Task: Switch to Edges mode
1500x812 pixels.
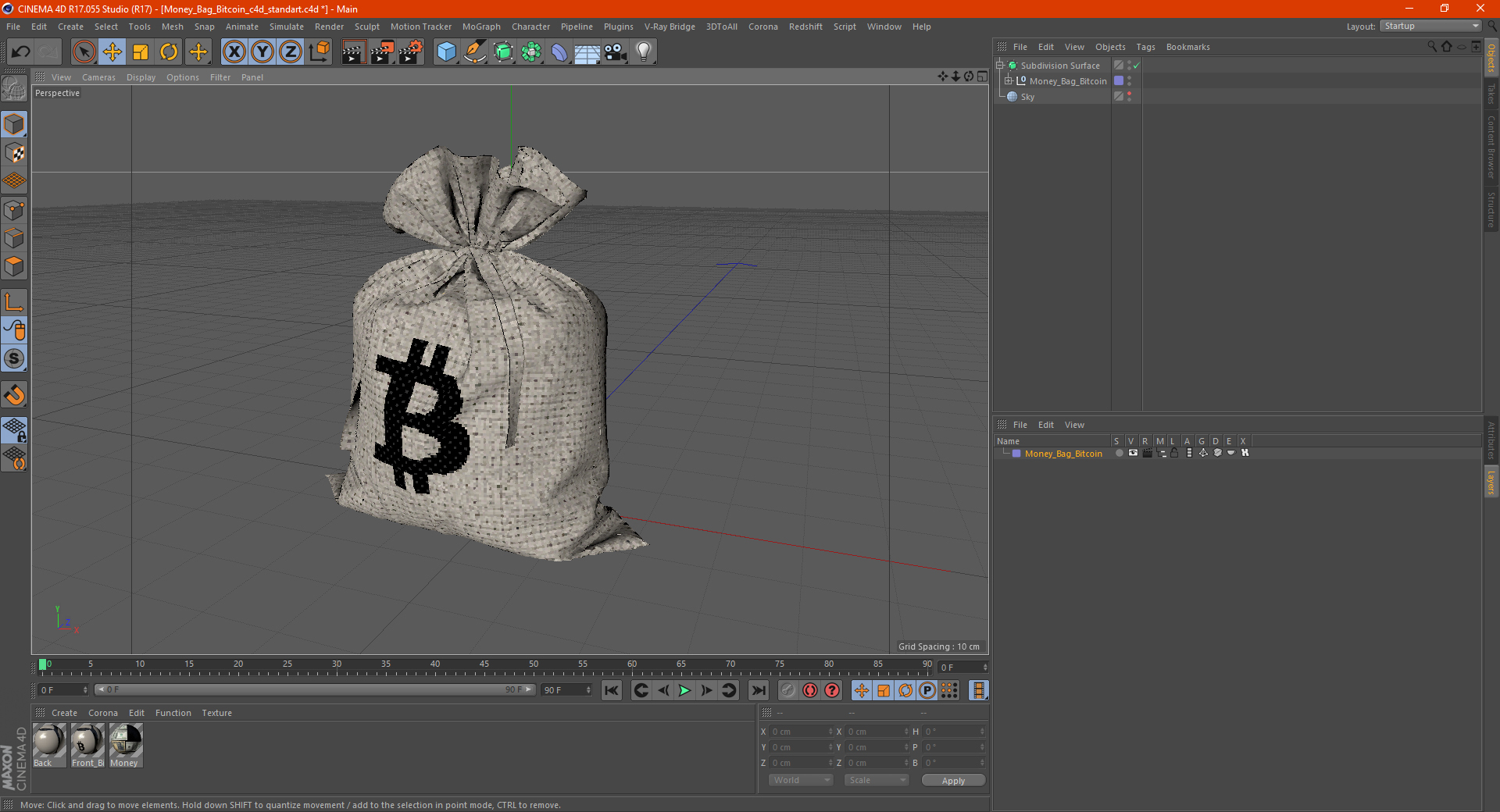Action: pos(14,238)
